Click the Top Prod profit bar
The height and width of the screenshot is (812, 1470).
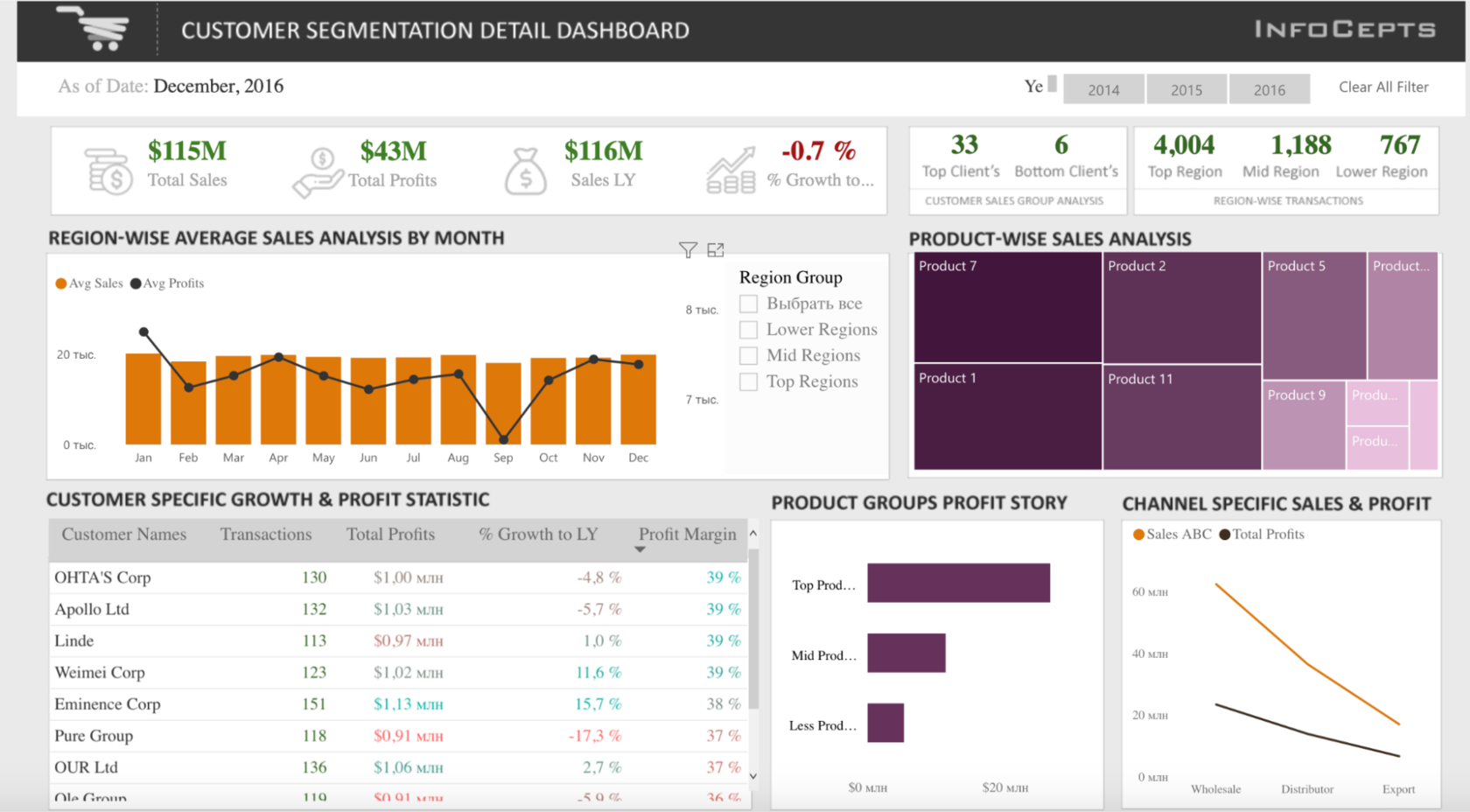tap(958, 583)
